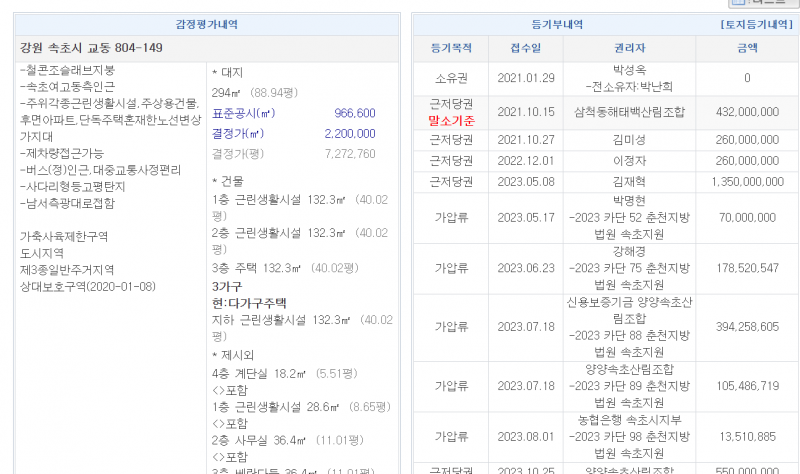800x474 pixels.
Task: Click the 결정가(㎡) value 2,200,000
Action: pyautogui.click(x=350, y=133)
